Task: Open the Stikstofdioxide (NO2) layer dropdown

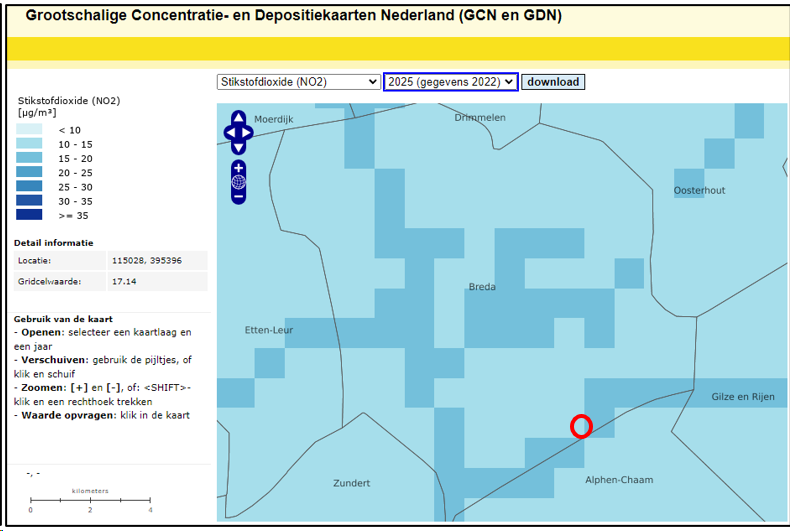Action: [298, 82]
